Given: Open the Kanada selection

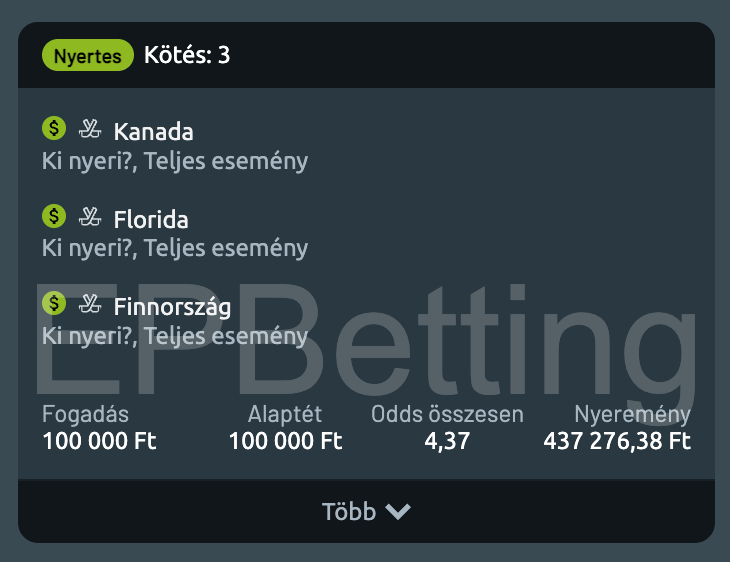Looking at the screenshot, I should 154,132.
